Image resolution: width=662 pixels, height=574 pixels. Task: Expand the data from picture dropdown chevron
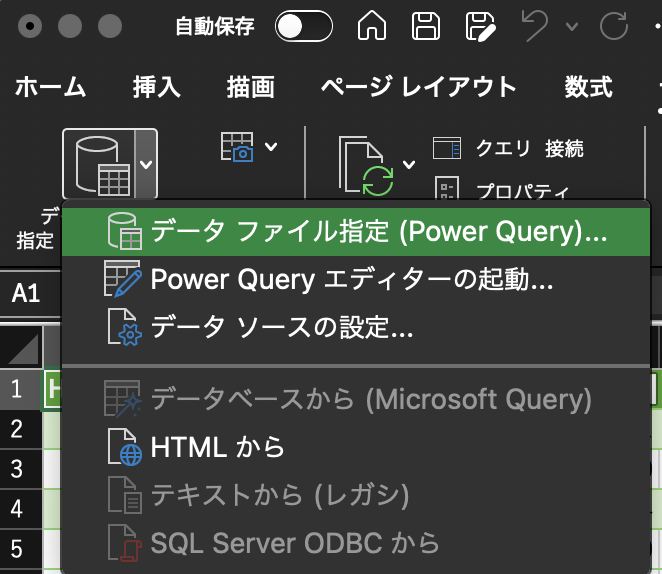(x=271, y=146)
